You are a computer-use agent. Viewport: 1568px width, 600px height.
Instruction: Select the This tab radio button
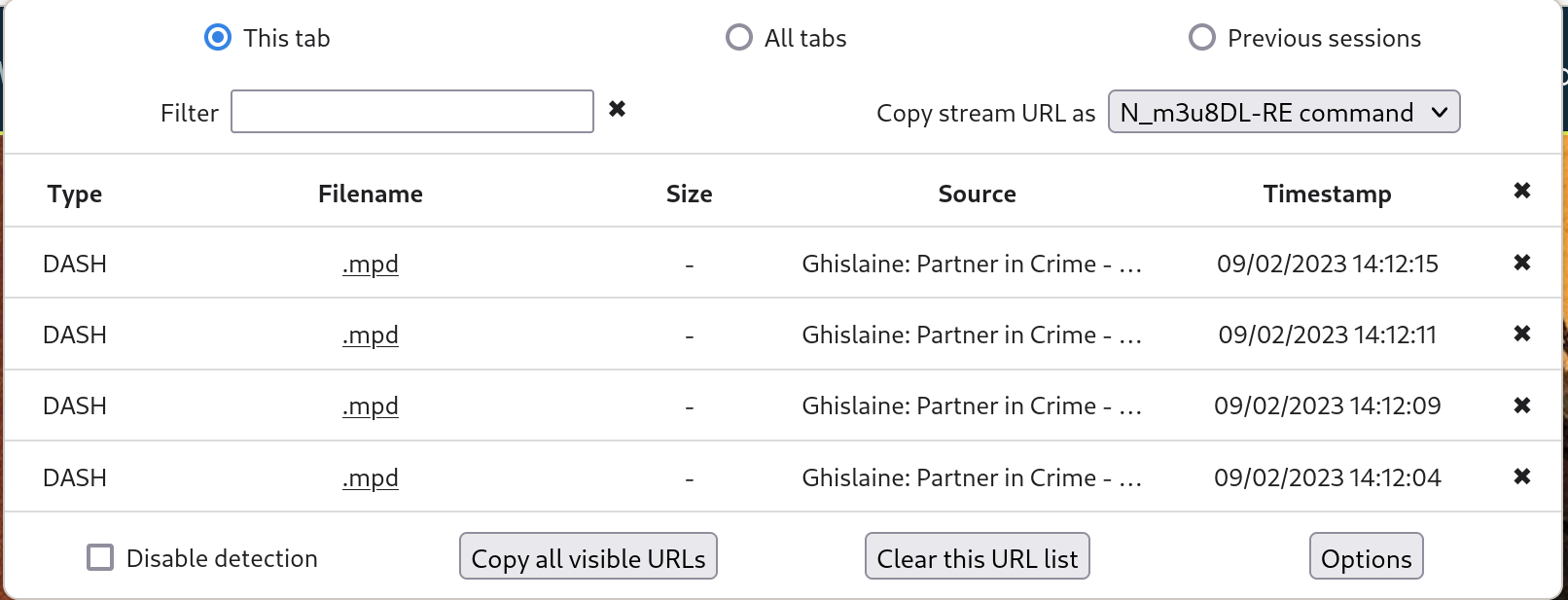[x=218, y=38]
